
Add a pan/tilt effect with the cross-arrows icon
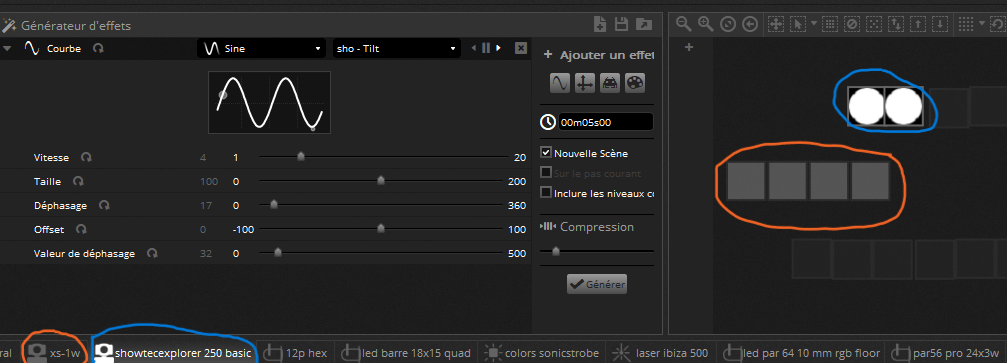point(584,84)
